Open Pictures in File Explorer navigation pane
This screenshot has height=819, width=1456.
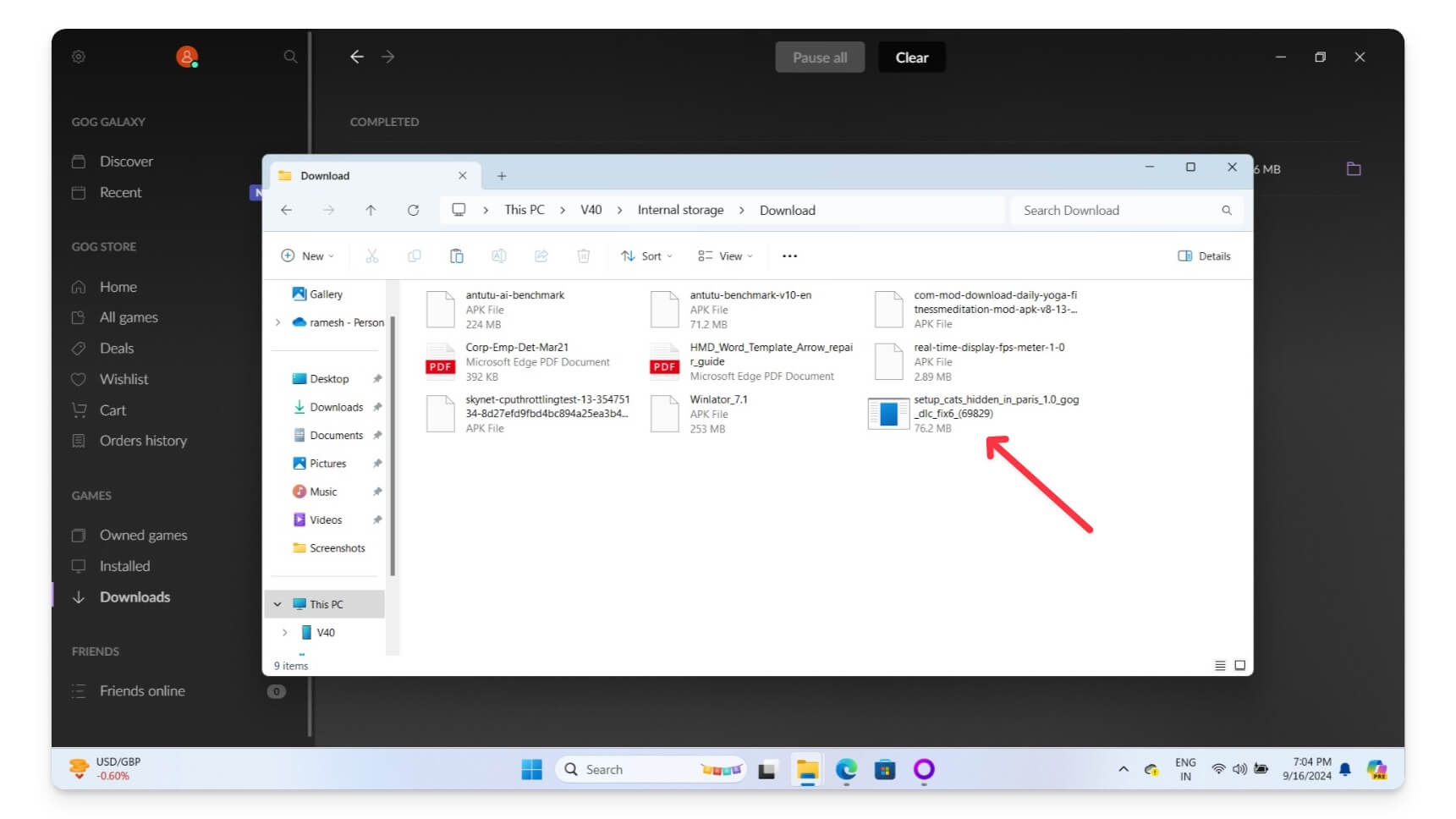(x=327, y=464)
